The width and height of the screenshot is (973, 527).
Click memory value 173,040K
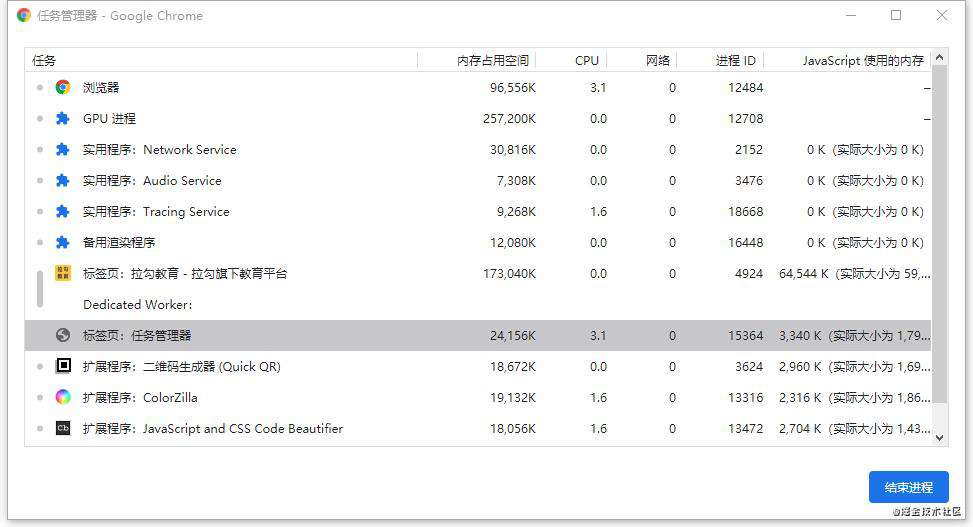509,274
